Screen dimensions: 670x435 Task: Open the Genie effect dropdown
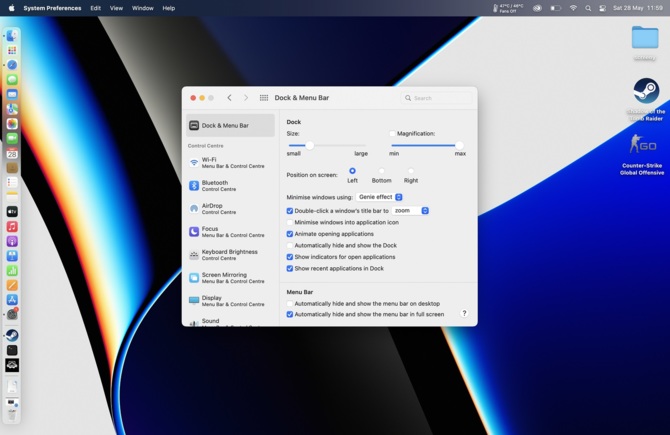[x=379, y=197]
